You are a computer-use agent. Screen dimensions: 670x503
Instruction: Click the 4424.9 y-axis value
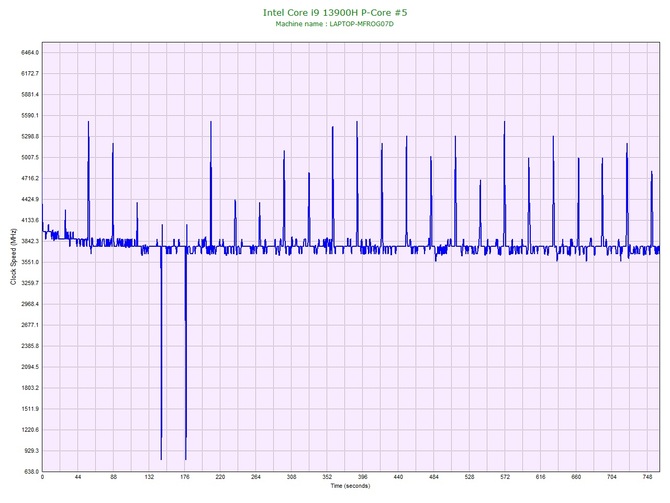[x=30, y=199]
